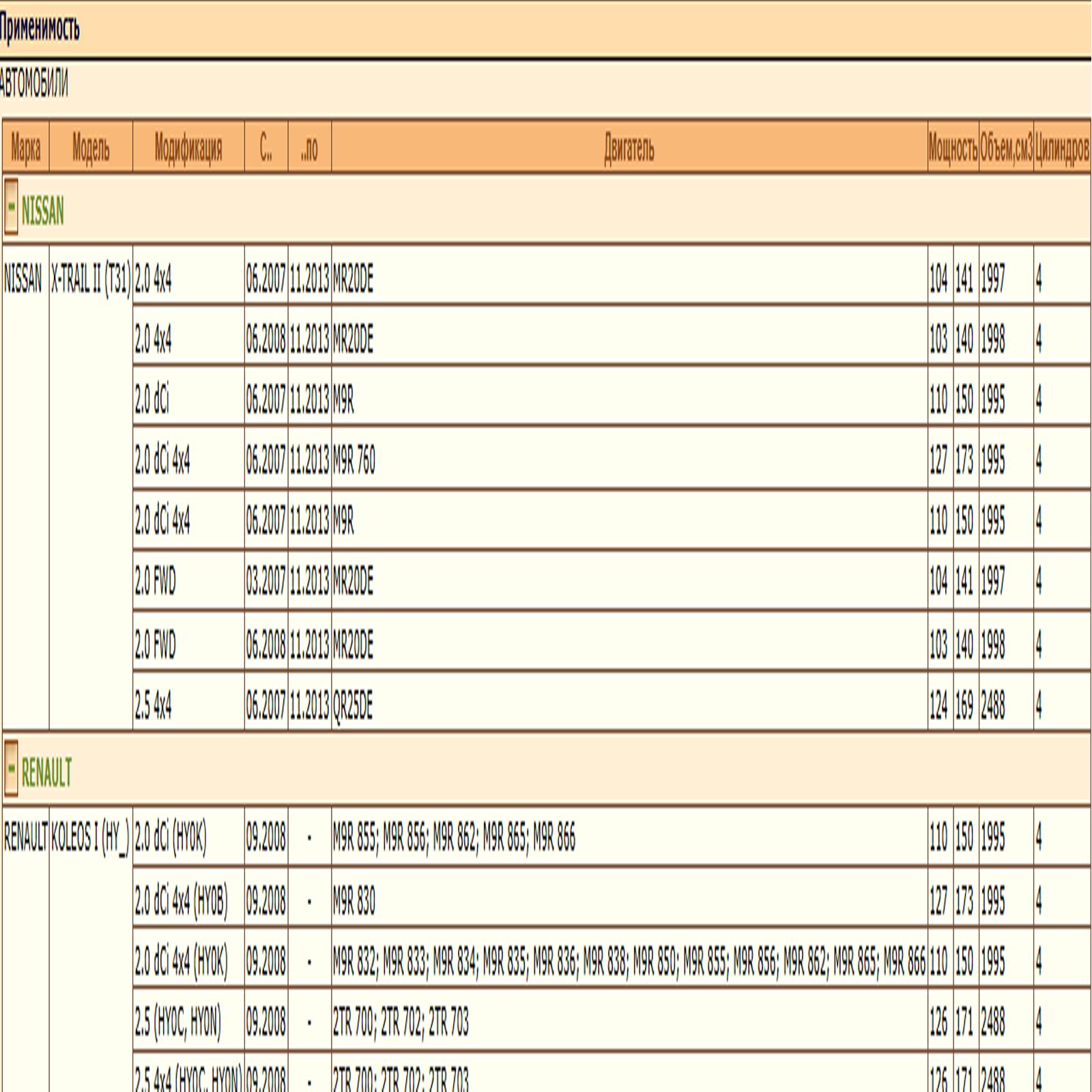Collapse the RENAULT group with minus icon
Image resolution: width=1092 pixels, height=1092 pixels.
pyautogui.click(x=11, y=768)
